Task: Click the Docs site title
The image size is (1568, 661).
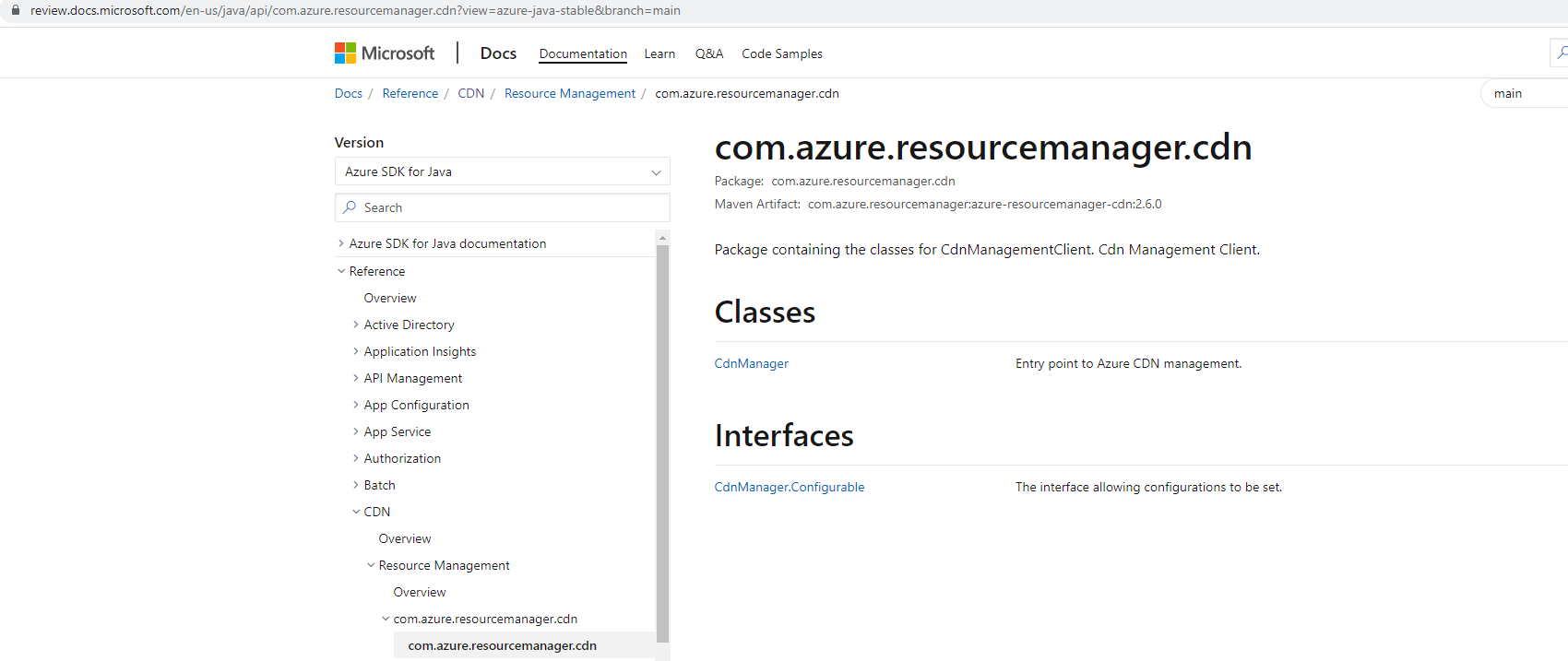Action: 498,53
